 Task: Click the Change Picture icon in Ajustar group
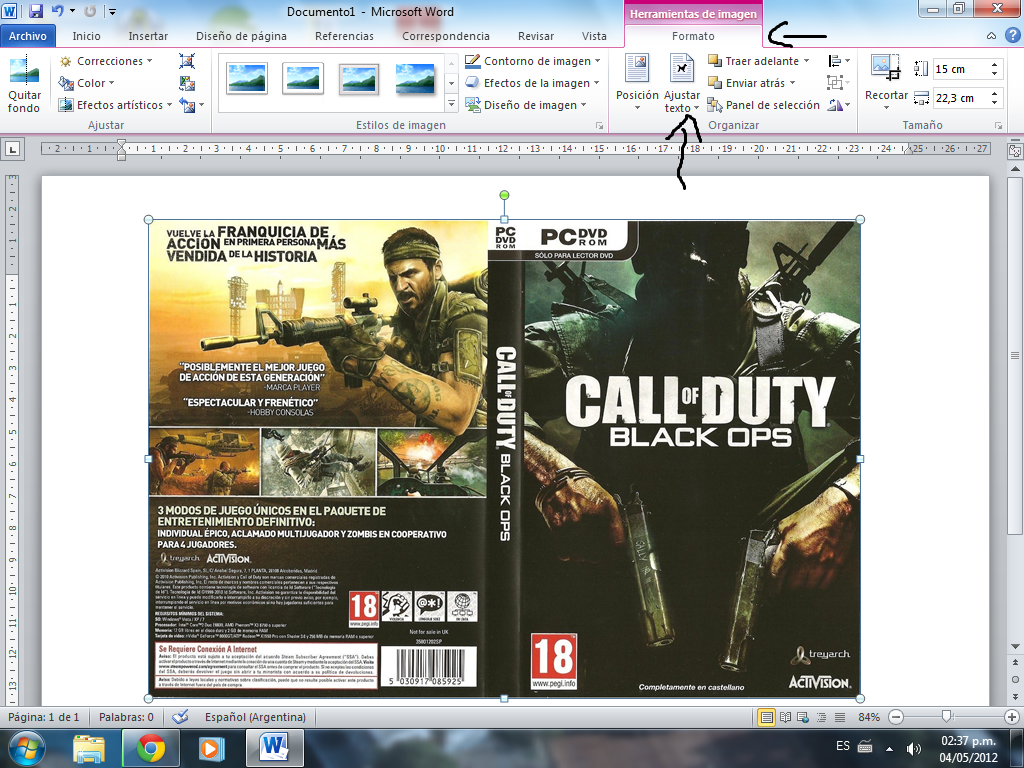tap(187, 84)
